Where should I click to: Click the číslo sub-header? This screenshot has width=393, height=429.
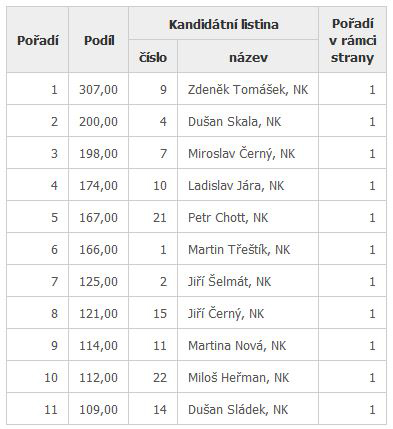click(153, 57)
